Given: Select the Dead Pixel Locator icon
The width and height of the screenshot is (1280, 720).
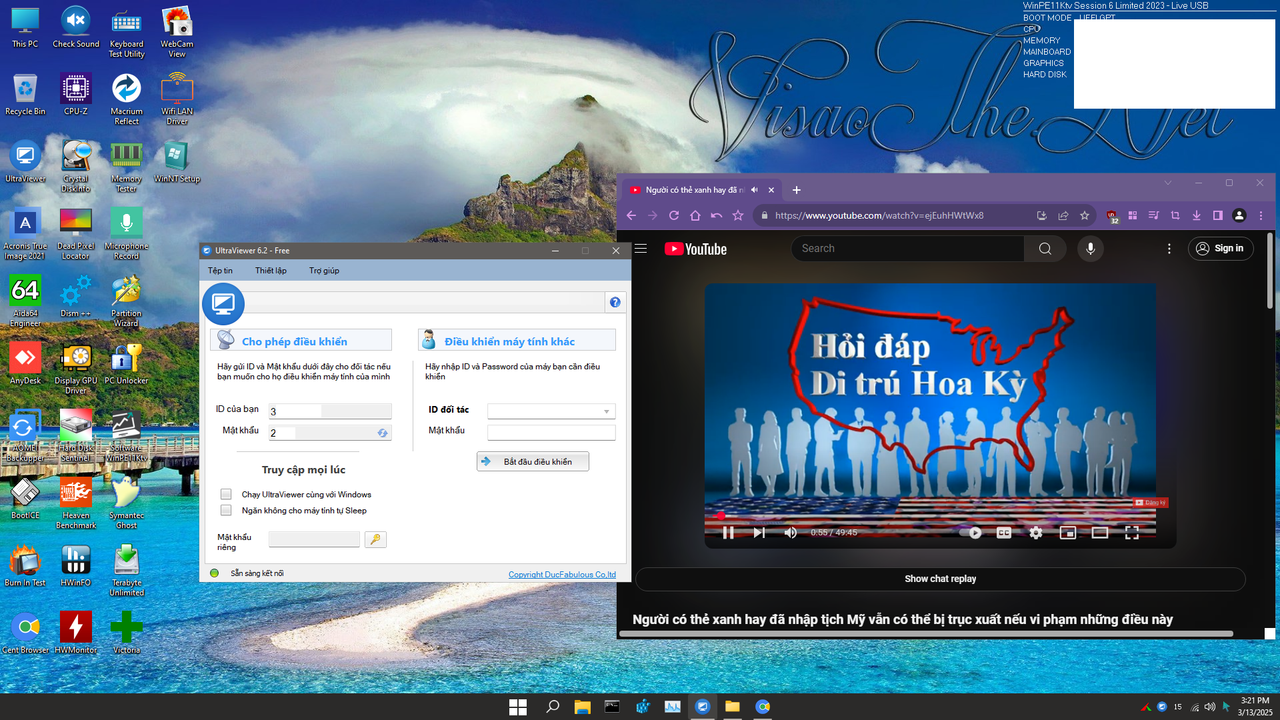Looking at the screenshot, I should [76, 234].
